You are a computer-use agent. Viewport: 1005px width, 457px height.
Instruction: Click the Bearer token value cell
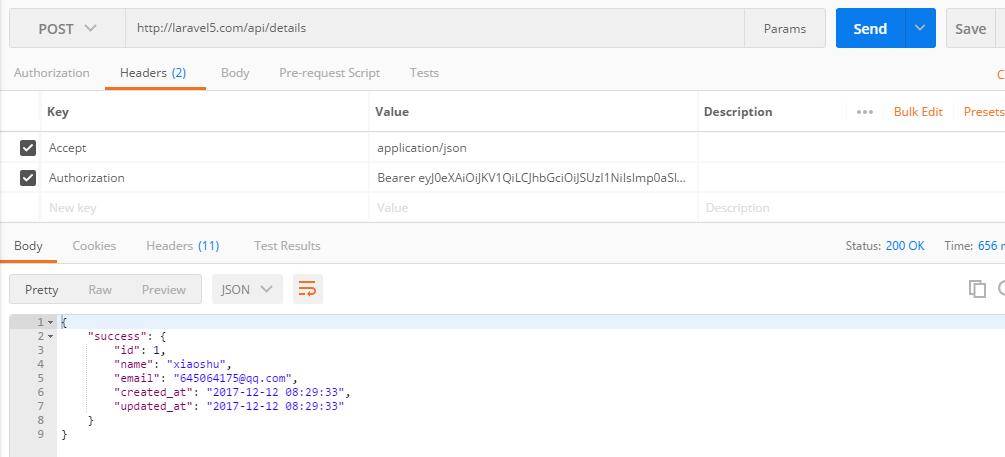pyautogui.click(x=533, y=178)
